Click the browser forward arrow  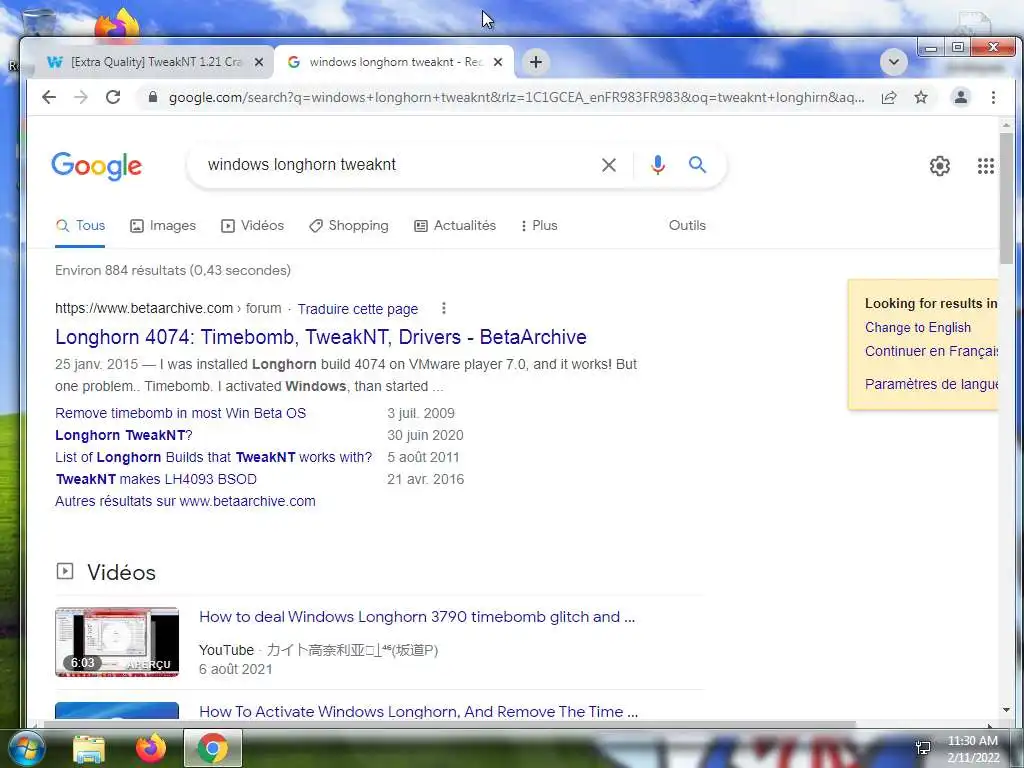[x=81, y=97]
